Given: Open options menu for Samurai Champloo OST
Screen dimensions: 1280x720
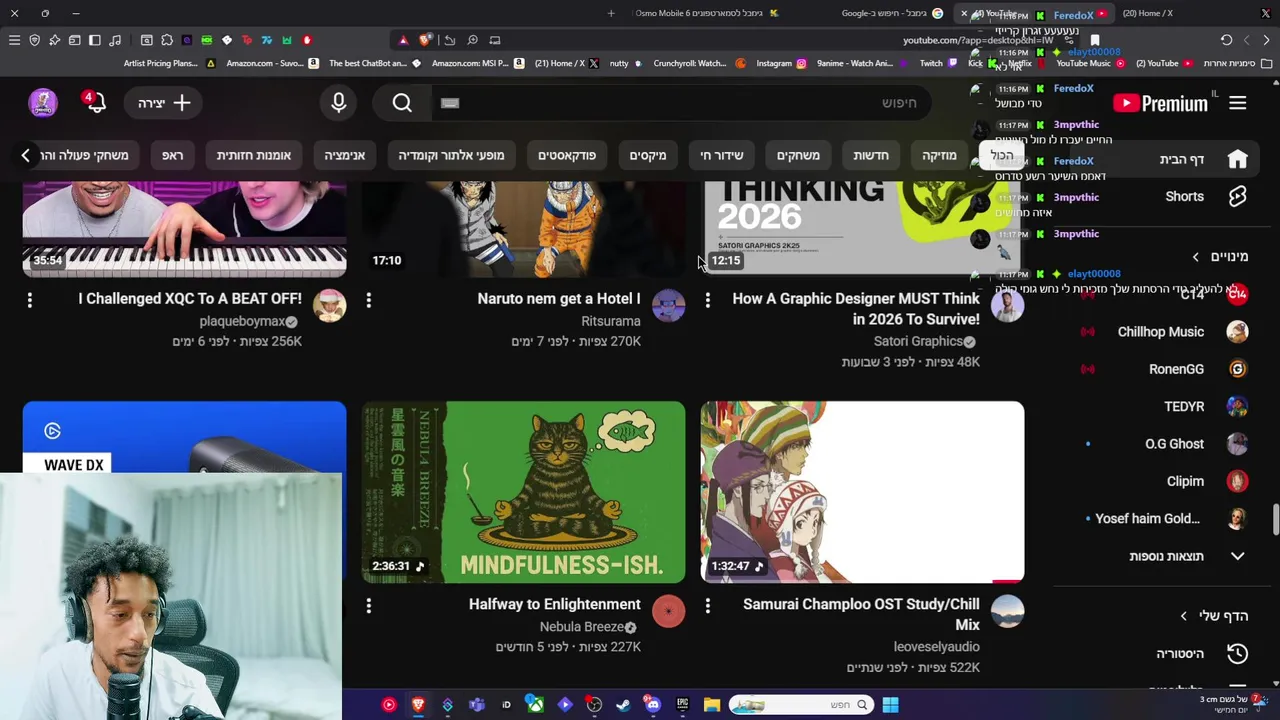Looking at the screenshot, I should [x=707, y=605].
